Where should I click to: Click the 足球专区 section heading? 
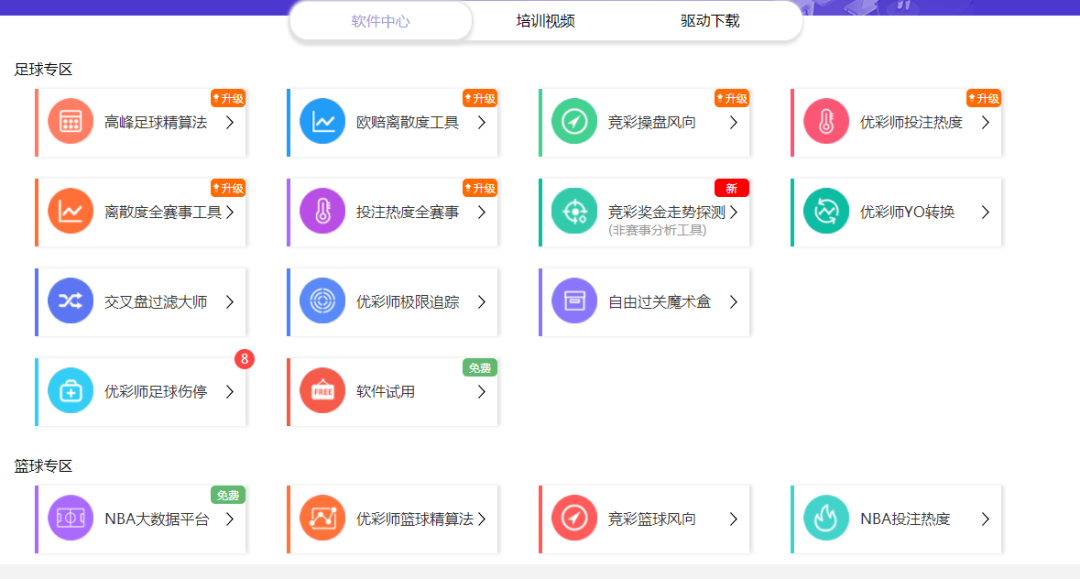pos(43,70)
